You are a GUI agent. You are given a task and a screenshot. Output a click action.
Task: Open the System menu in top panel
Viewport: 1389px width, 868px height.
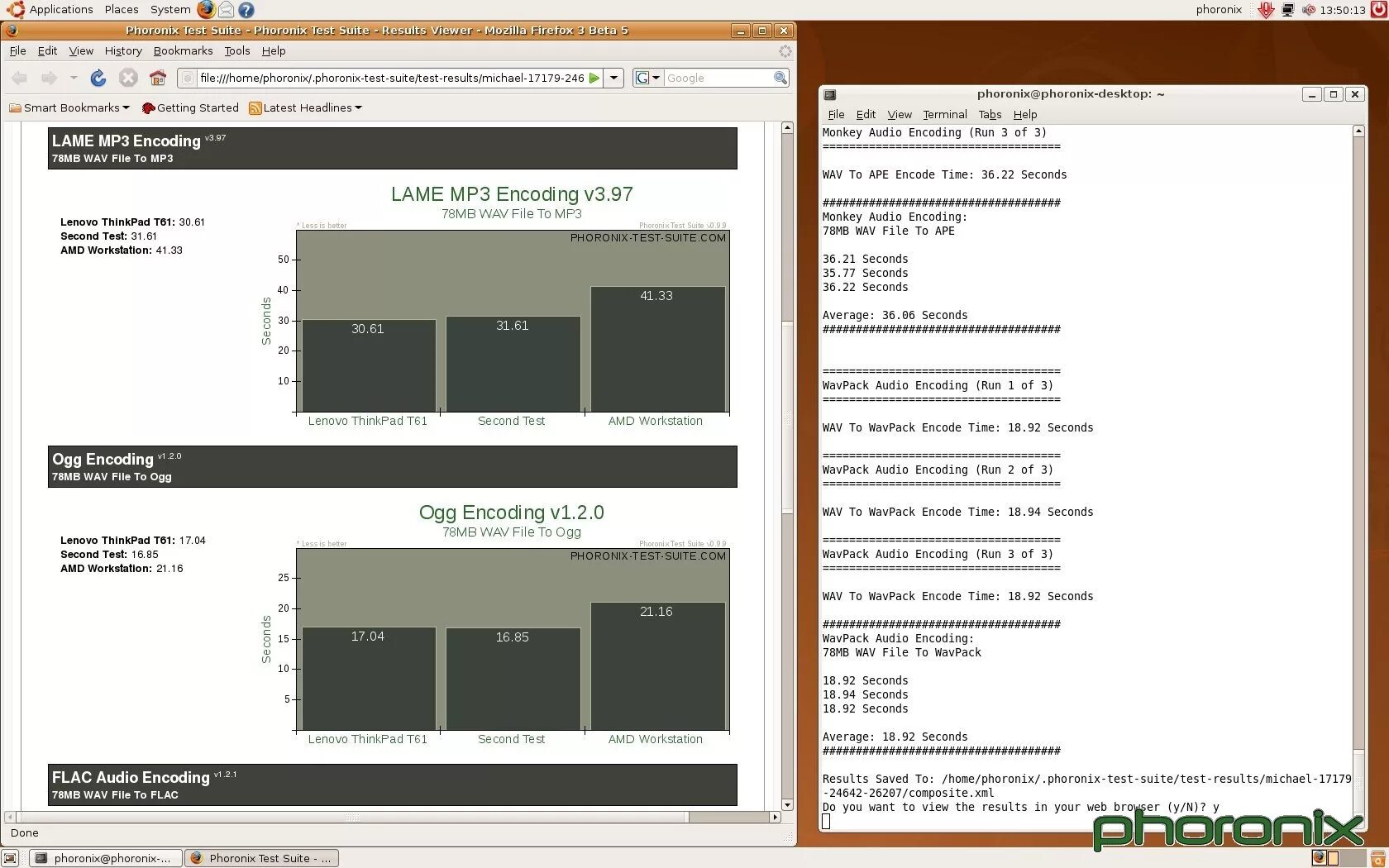(x=170, y=10)
